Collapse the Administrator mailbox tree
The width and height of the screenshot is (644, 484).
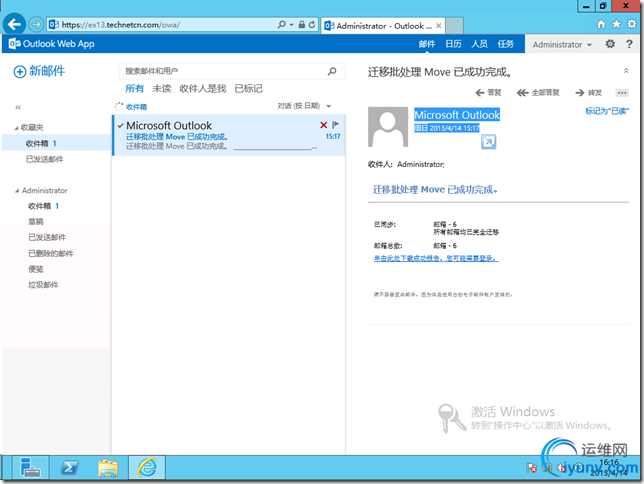pos(17,191)
